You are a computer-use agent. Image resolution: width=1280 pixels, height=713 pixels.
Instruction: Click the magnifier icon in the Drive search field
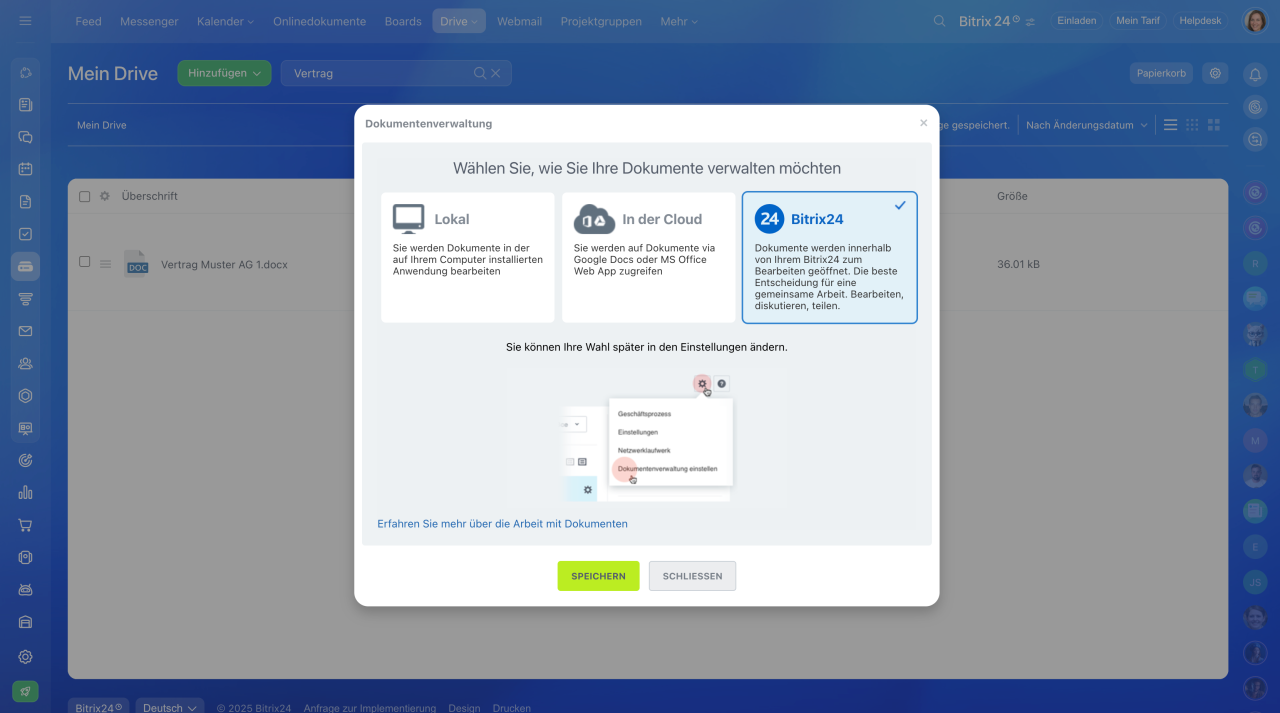[480, 73]
